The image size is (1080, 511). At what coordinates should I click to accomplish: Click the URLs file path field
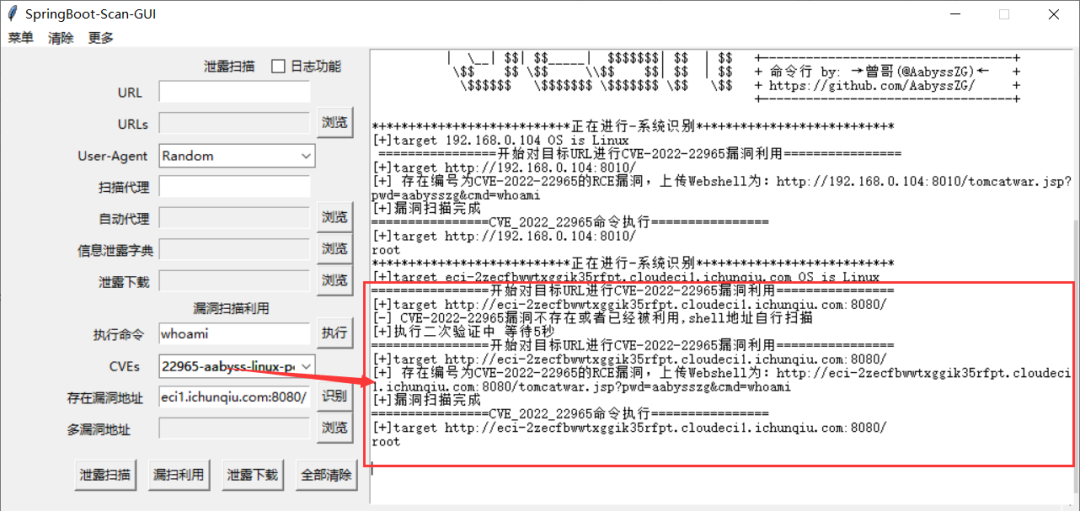coord(234,123)
